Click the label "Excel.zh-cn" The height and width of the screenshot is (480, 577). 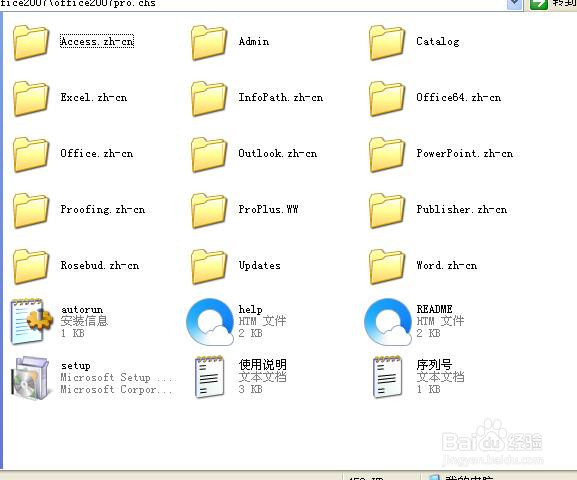point(94,98)
